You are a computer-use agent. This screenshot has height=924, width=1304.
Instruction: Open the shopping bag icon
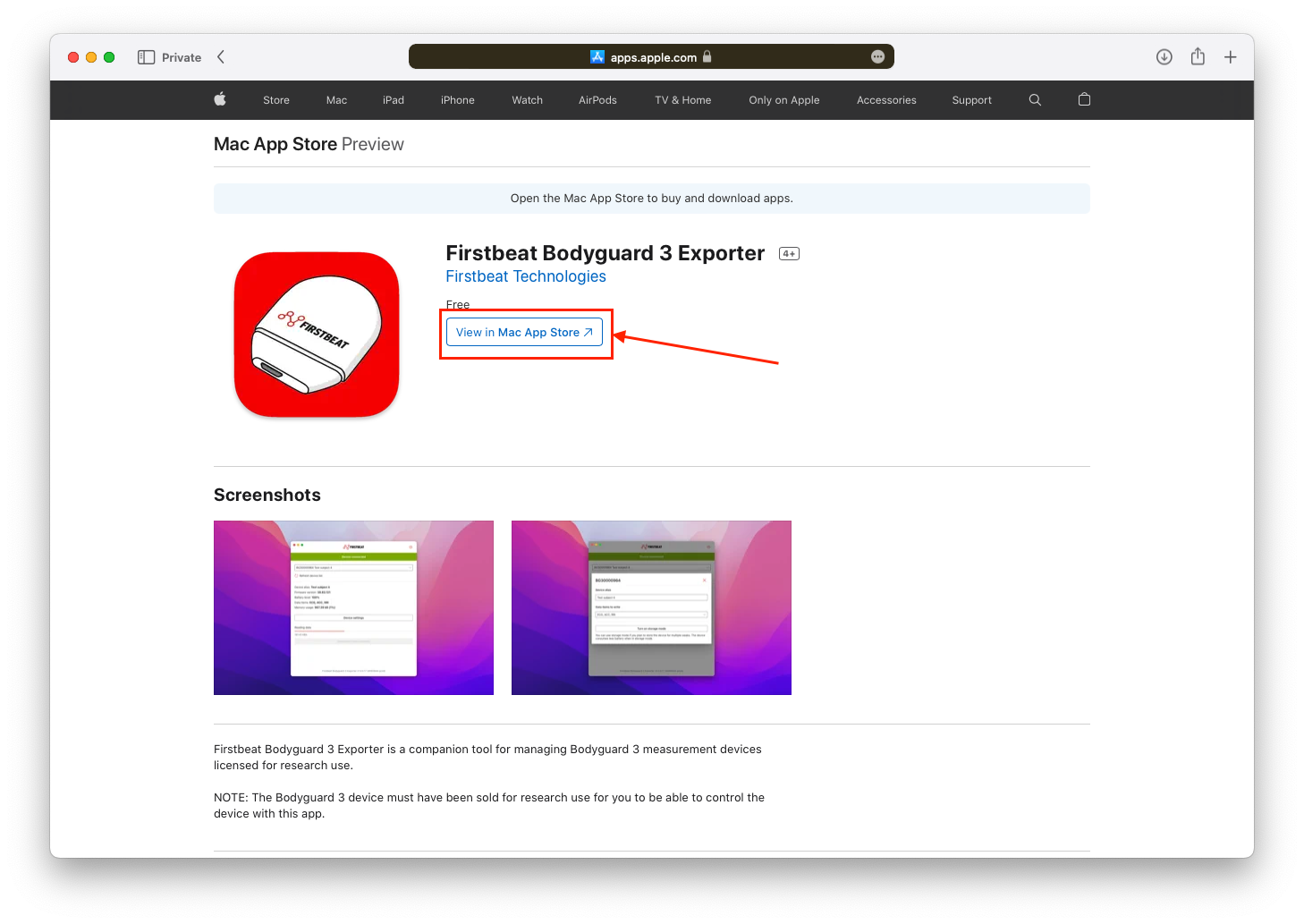[1084, 99]
